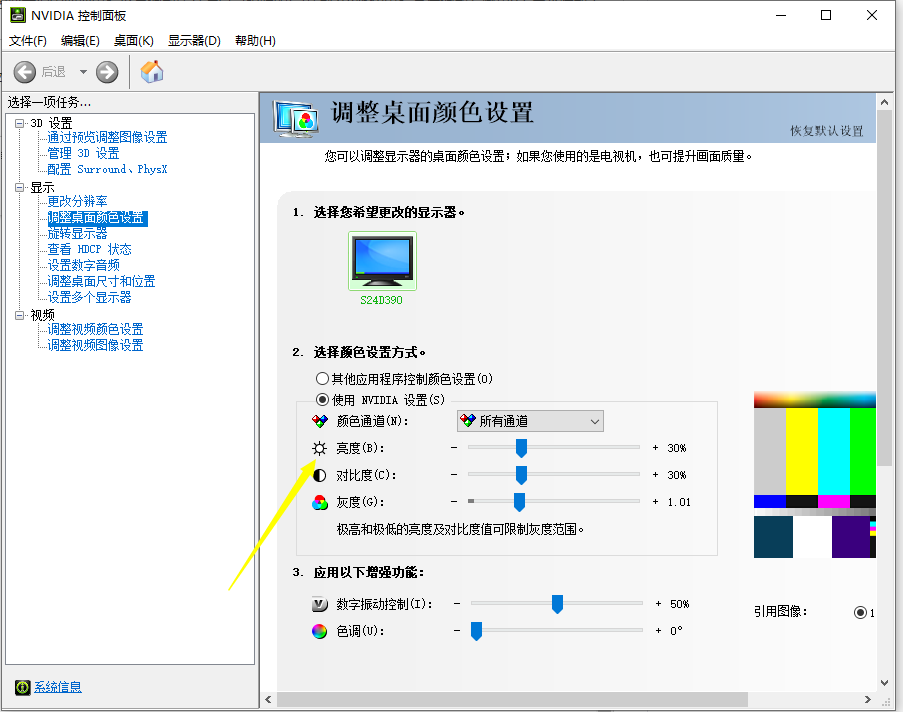This screenshot has height=712, width=903.
Task: Open 调整视频图像设置 task
Action: coord(95,345)
